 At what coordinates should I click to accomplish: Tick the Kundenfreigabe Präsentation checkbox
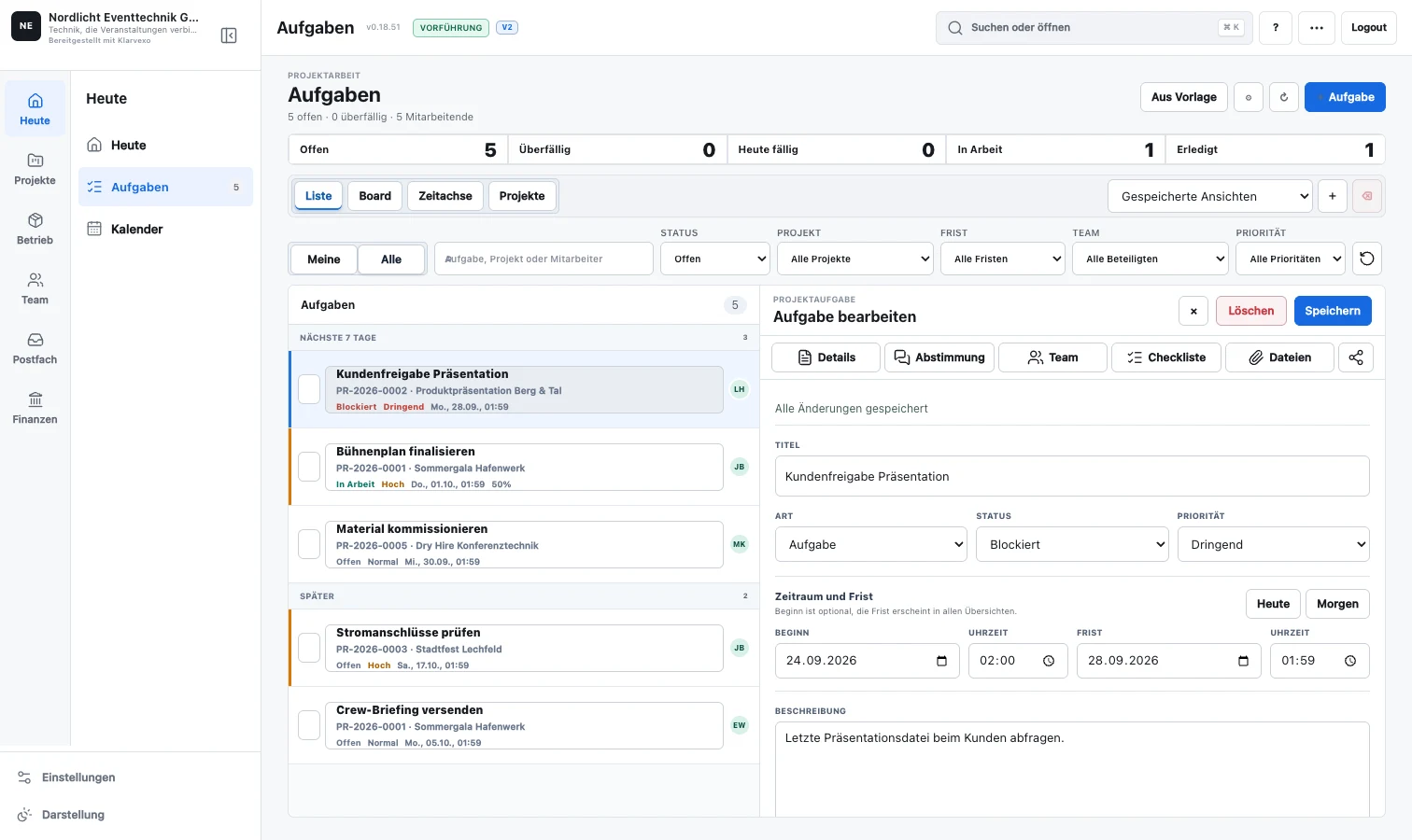[309, 389]
